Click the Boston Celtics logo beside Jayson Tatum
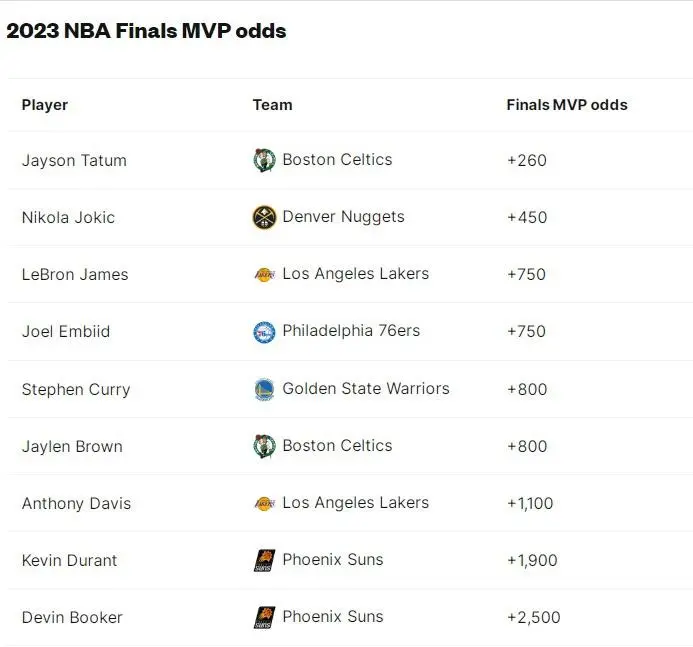This screenshot has width=693, height=647. tap(264, 160)
